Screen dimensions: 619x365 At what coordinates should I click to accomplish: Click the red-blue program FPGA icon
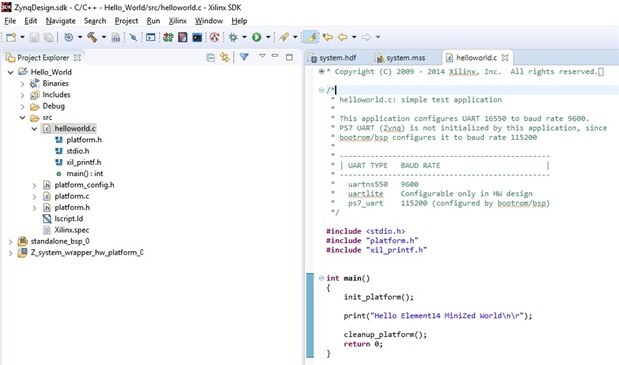coord(182,37)
